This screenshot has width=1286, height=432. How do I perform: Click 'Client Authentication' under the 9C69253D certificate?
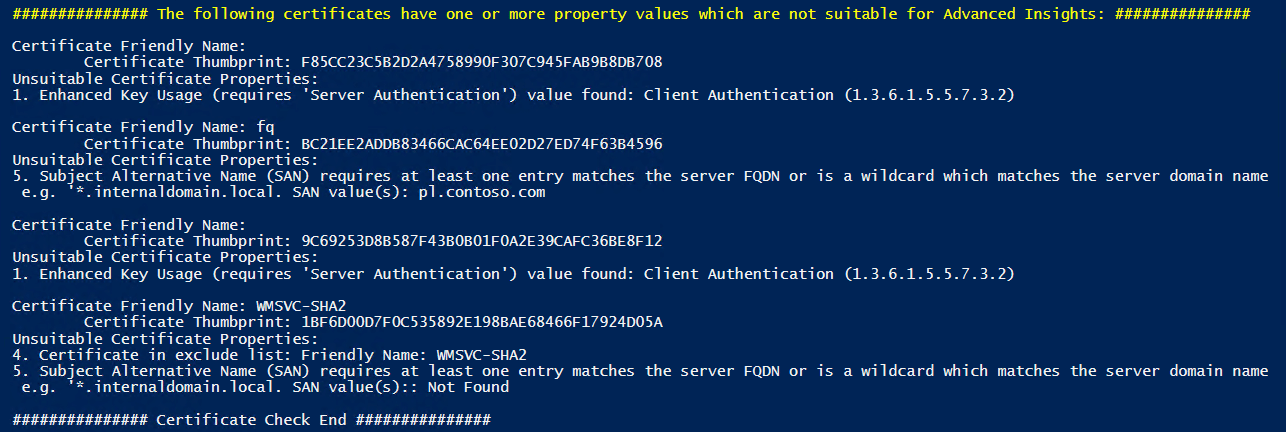pyautogui.click(x=739, y=273)
